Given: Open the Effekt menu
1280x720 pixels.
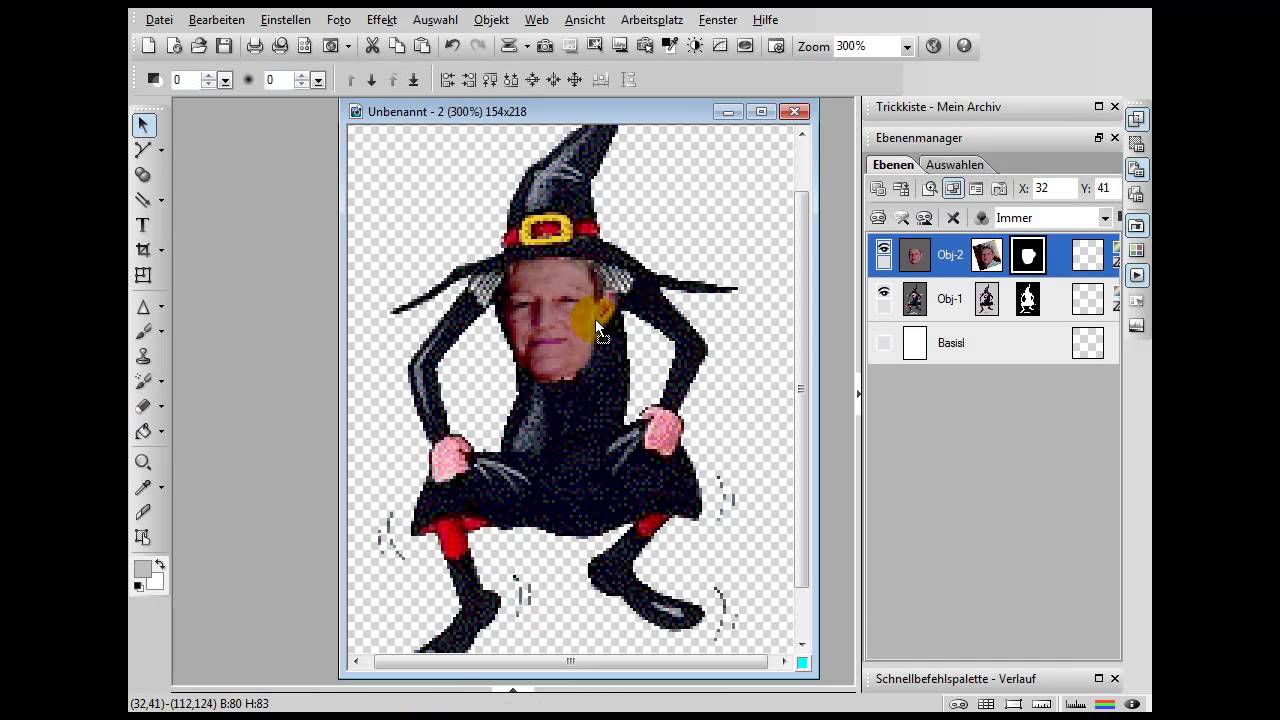Looking at the screenshot, I should click(x=382, y=20).
